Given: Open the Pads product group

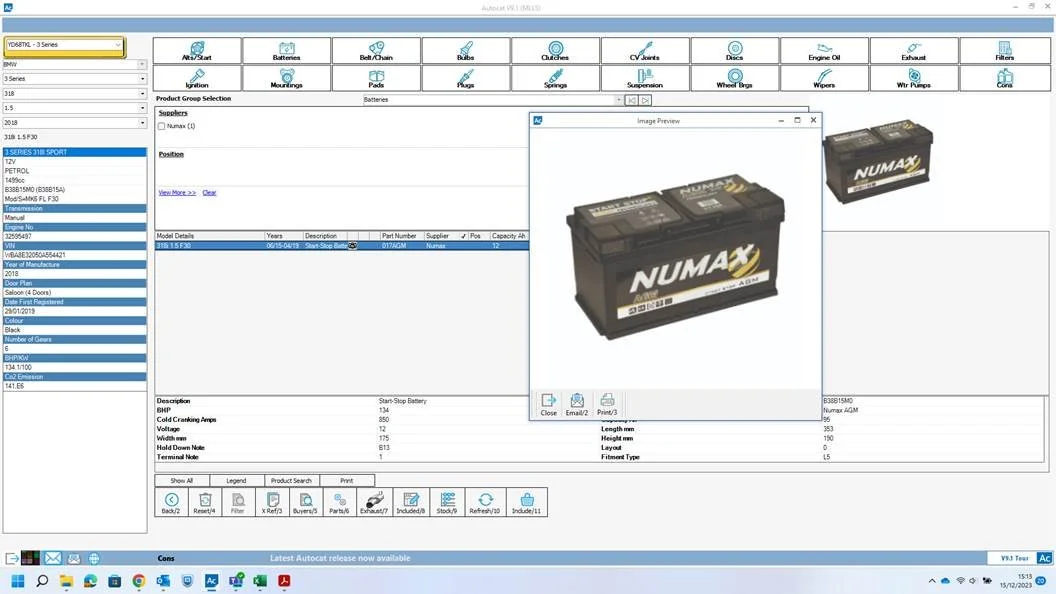Looking at the screenshot, I should click(x=376, y=78).
